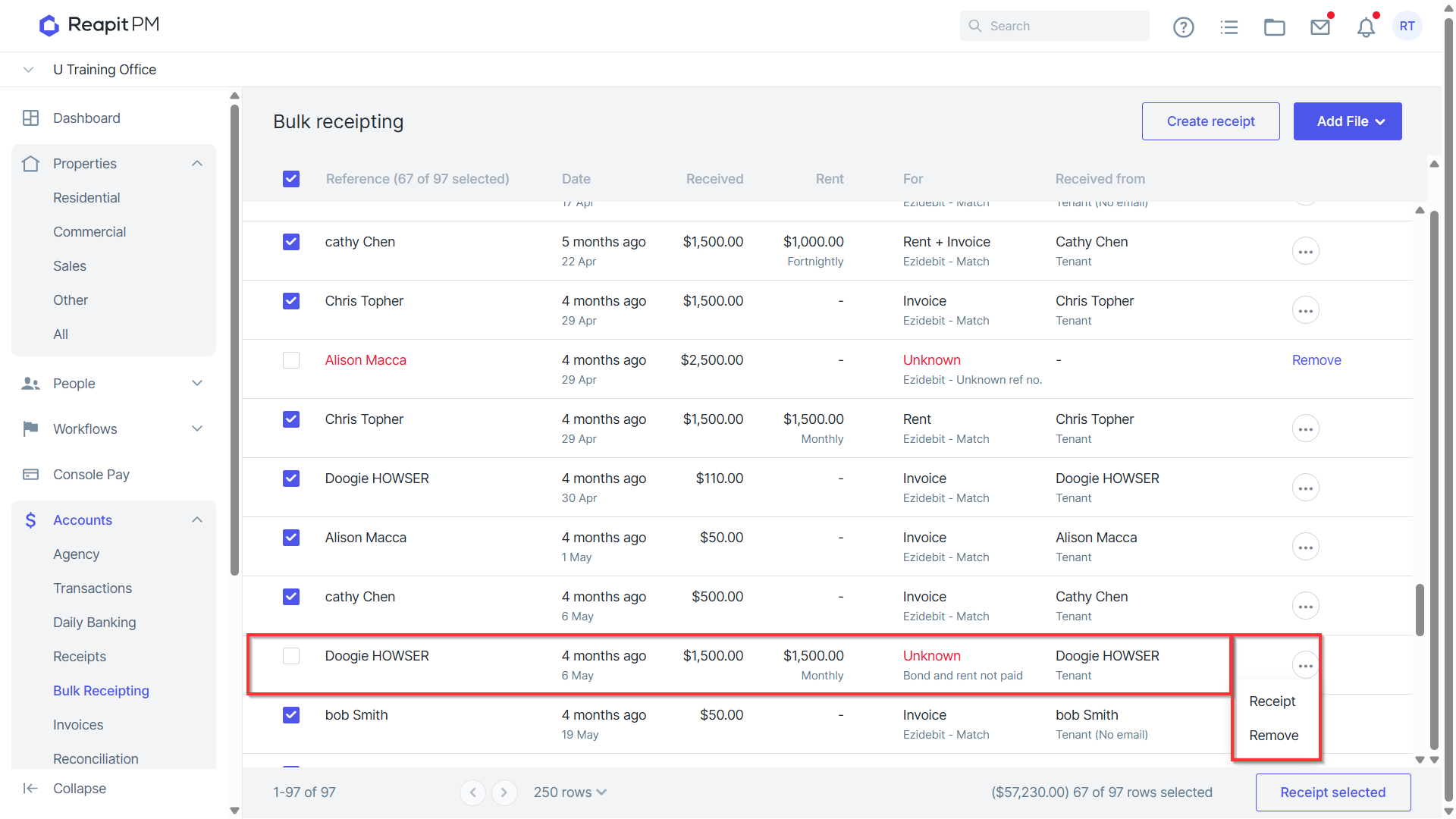Toggle the select-all header checkbox
Screen dimensions: 1456x819
pos(291,179)
